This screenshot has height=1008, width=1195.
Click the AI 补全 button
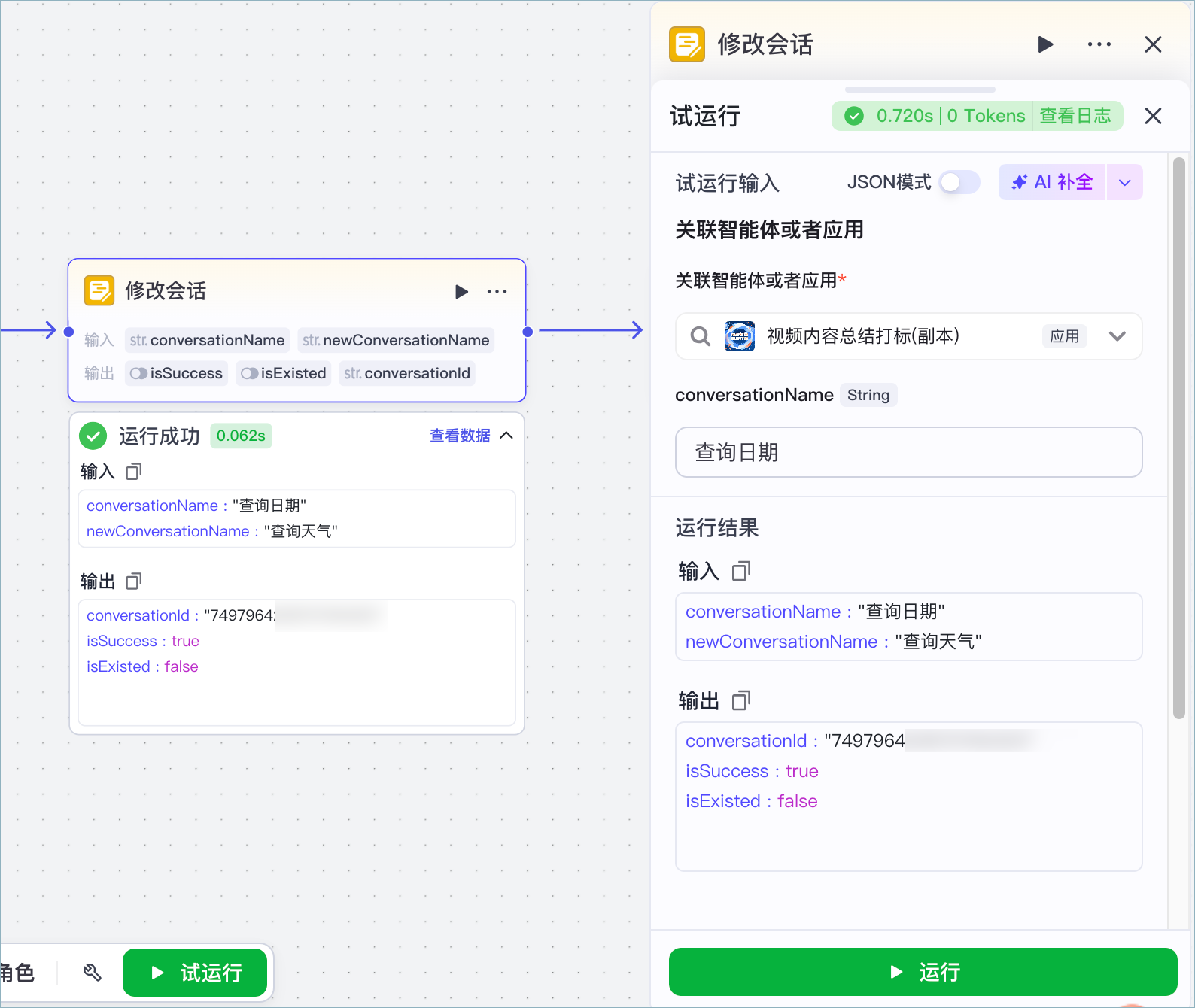click(1052, 182)
